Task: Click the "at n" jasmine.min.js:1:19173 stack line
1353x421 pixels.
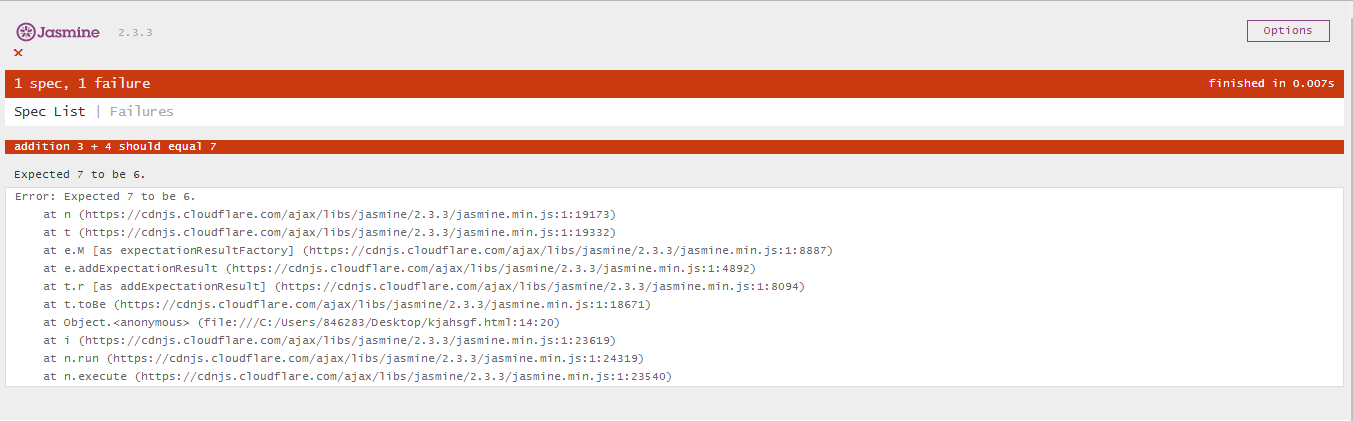Action: coord(329,214)
